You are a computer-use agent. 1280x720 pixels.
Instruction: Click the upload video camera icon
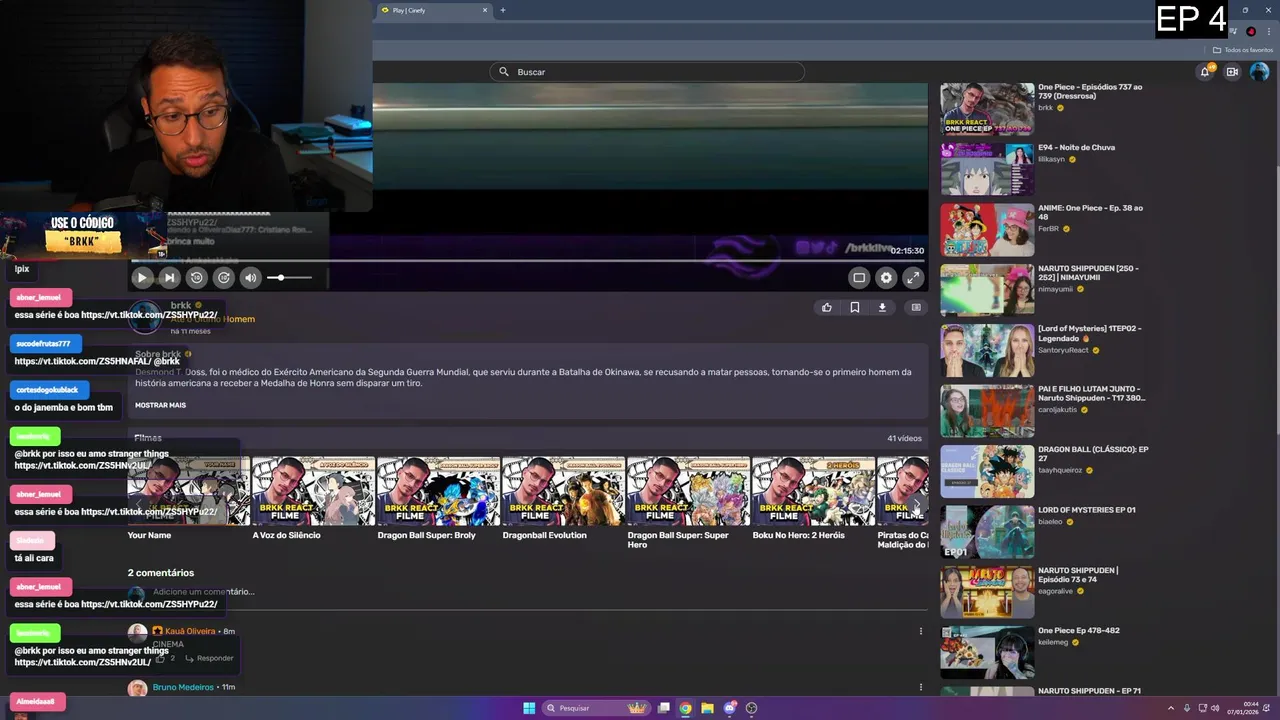[x=1232, y=72]
